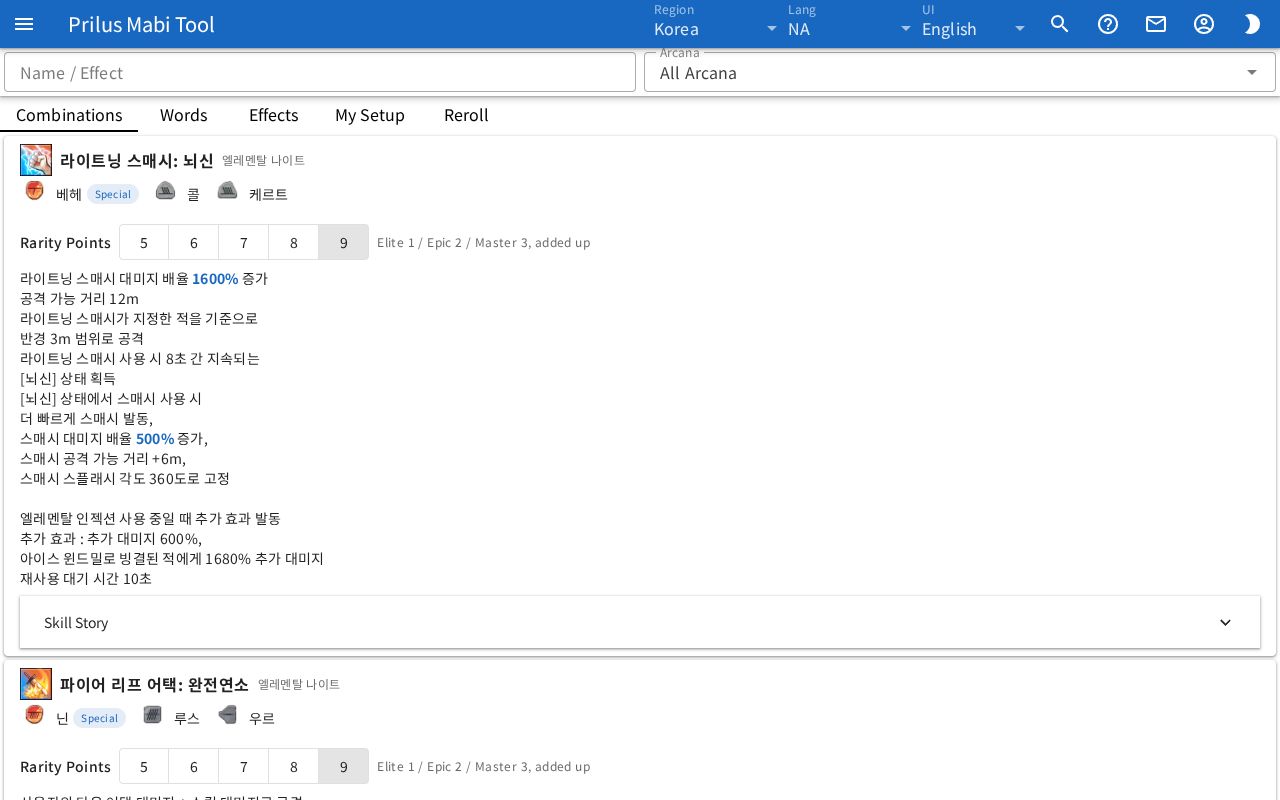Click the 루스 rune stone icon

coord(152,715)
